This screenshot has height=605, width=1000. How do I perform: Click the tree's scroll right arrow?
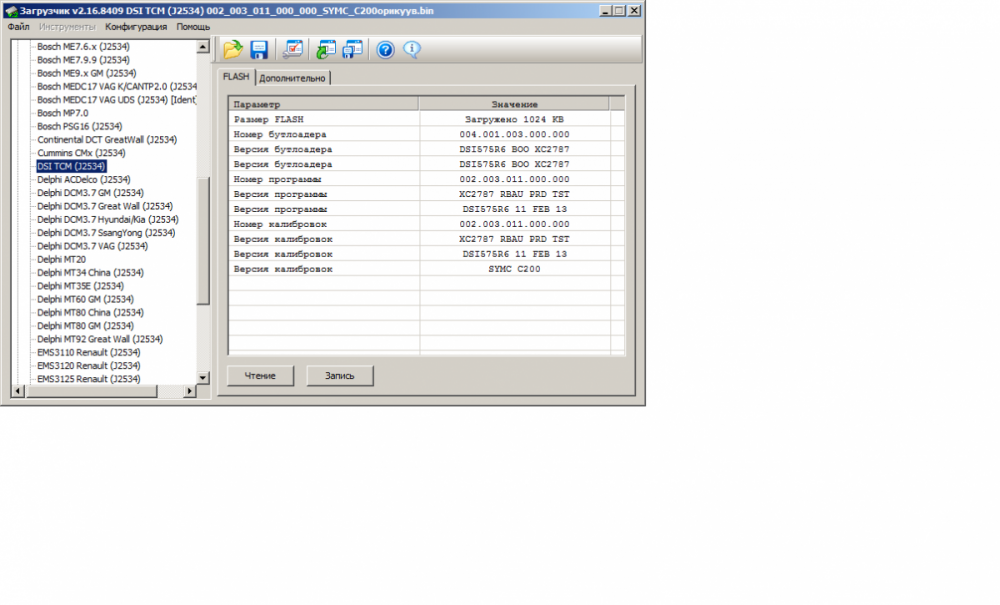pos(189,391)
